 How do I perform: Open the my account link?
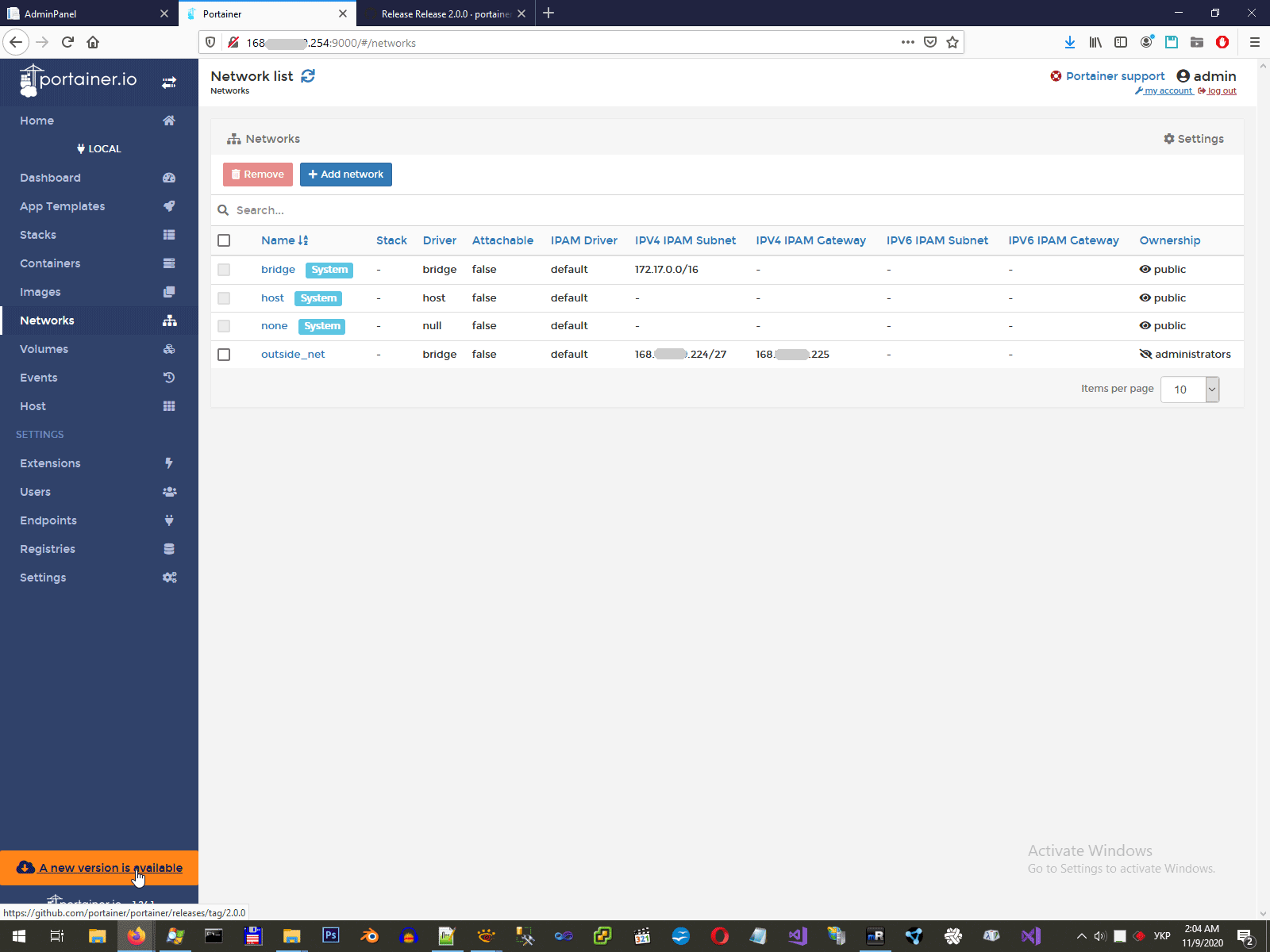[x=1164, y=91]
